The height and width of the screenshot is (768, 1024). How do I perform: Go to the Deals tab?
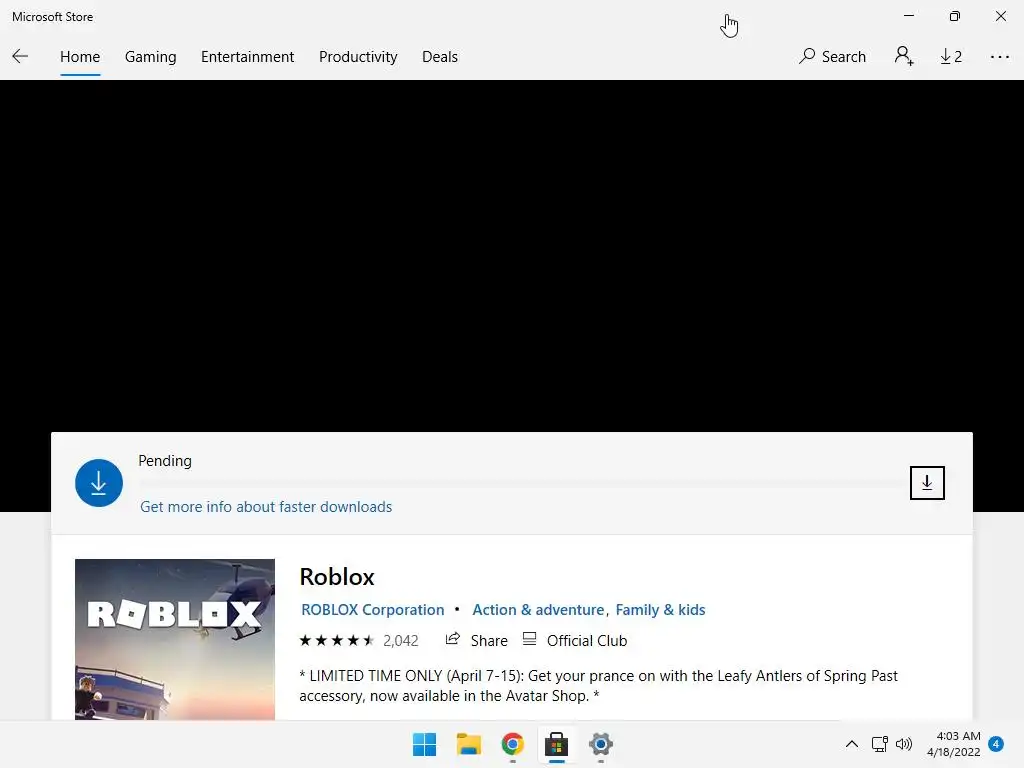click(x=440, y=57)
